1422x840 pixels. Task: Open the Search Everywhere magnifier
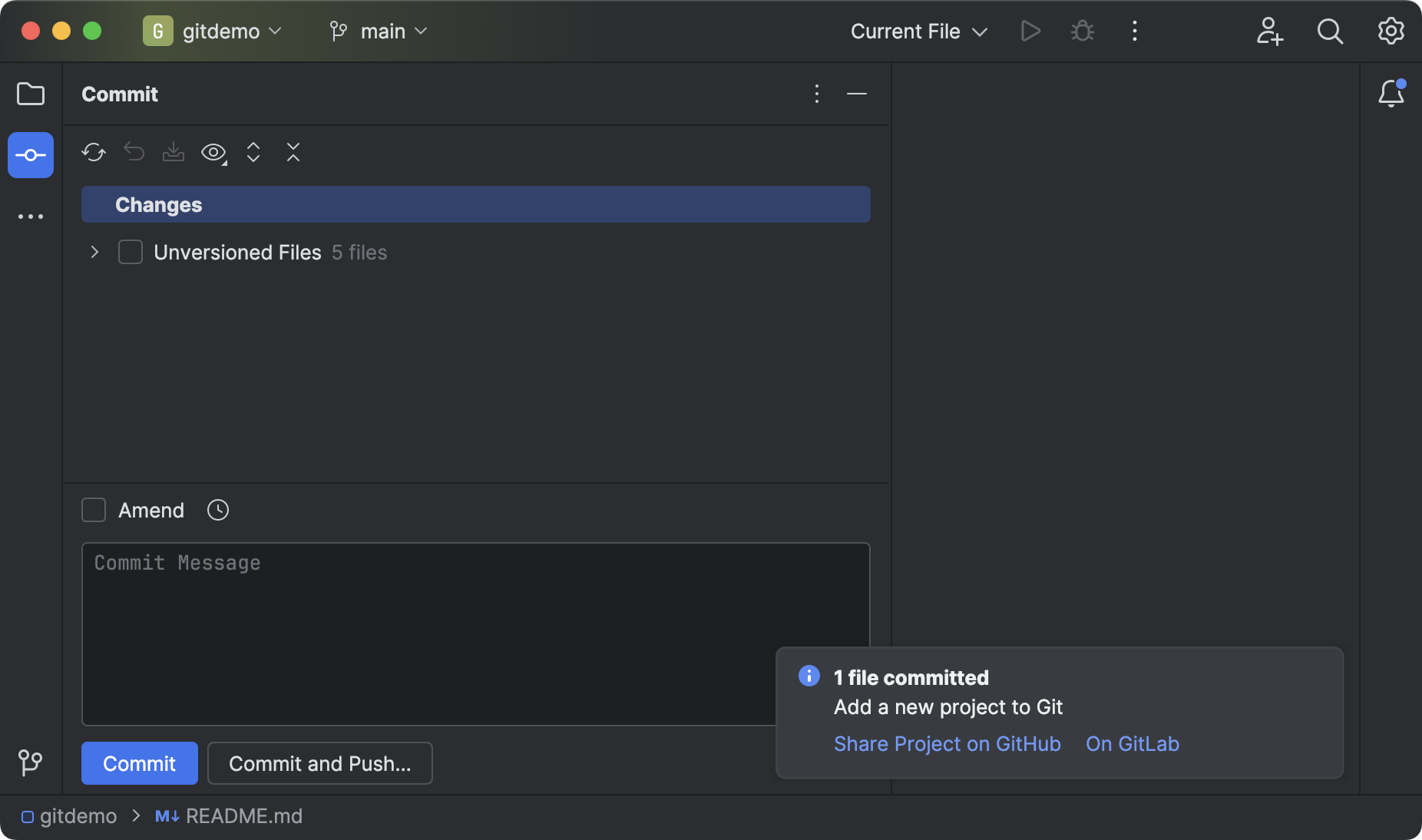[1329, 31]
